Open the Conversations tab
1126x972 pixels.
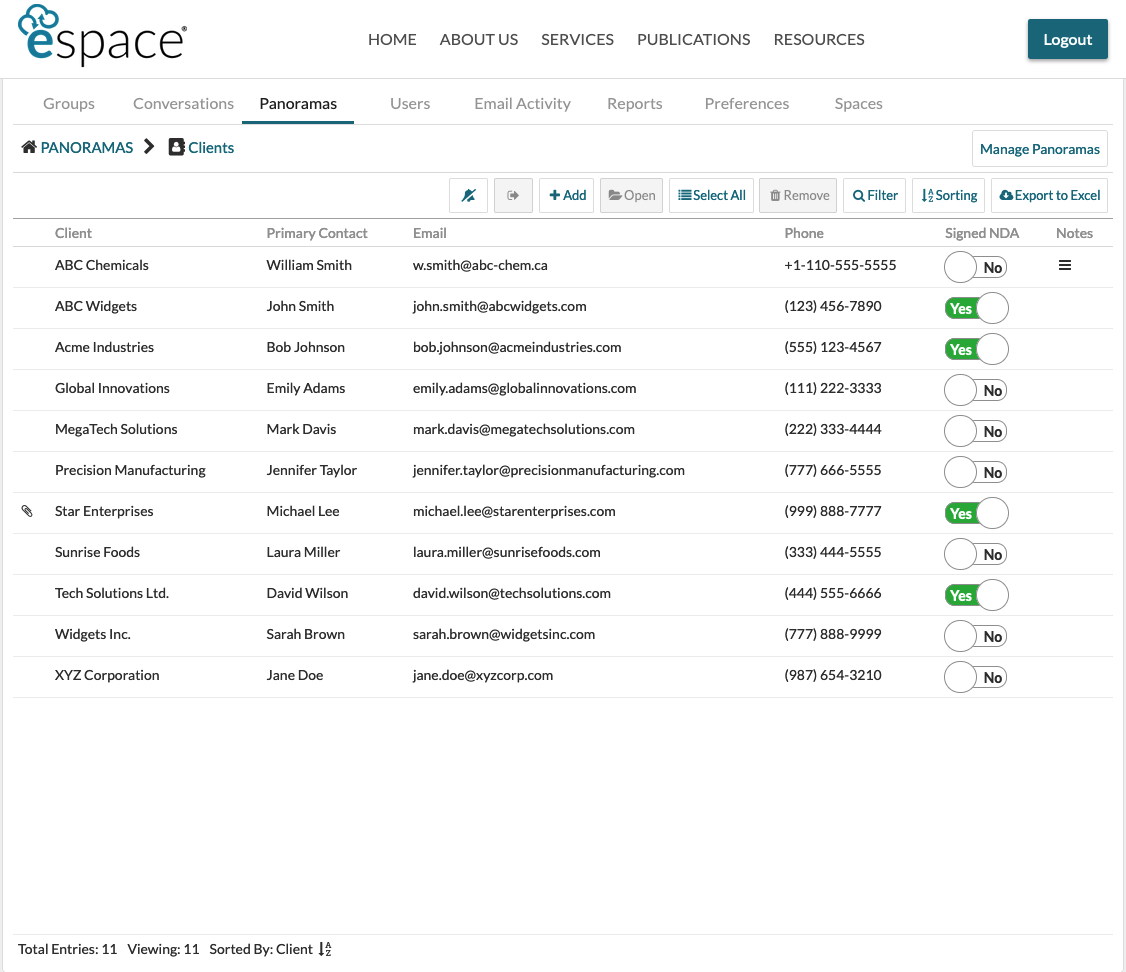pyautogui.click(x=183, y=103)
